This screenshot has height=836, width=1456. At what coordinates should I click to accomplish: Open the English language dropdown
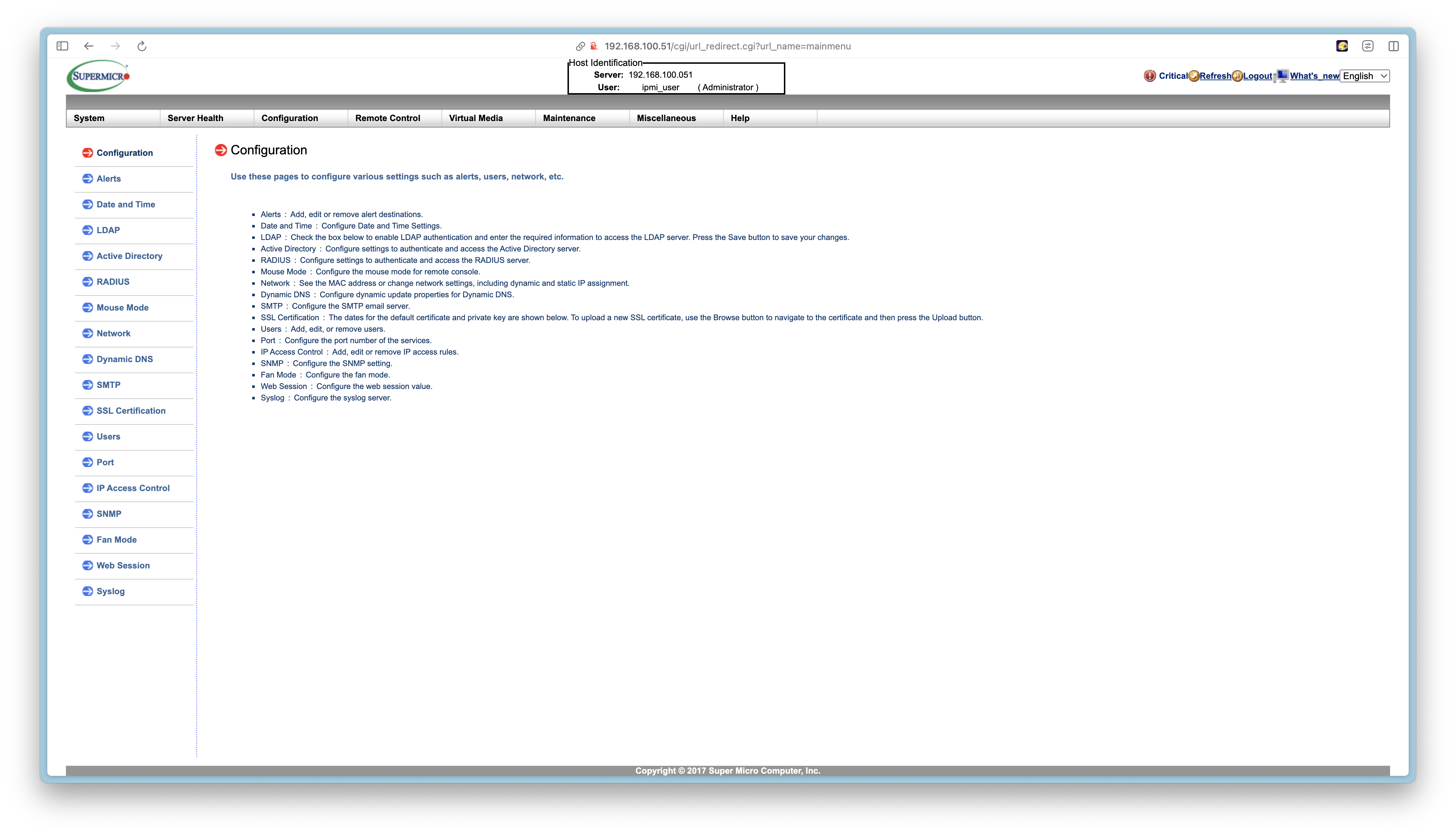(1364, 76)
